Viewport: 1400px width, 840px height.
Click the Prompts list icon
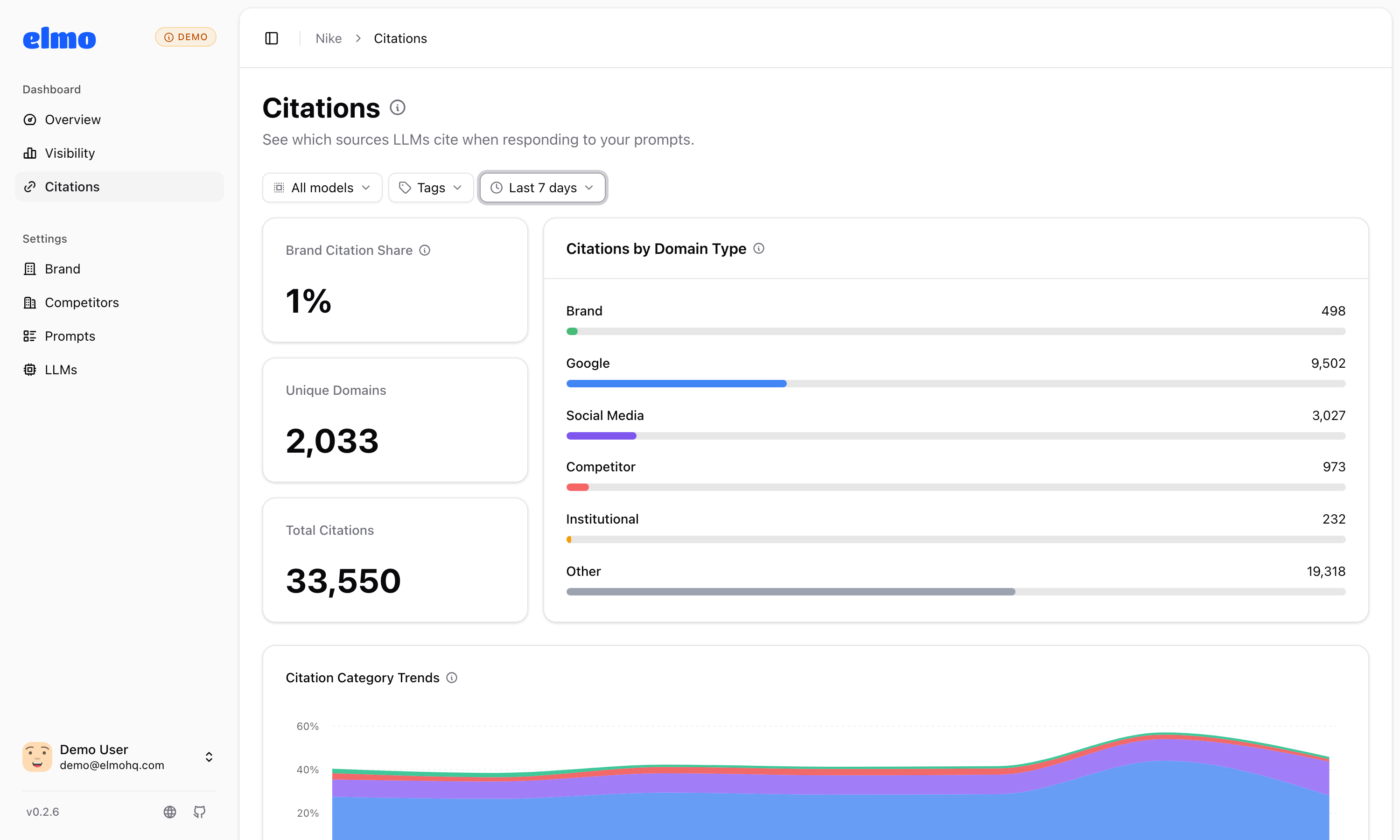pyautogui.click(x=30, y=336)
